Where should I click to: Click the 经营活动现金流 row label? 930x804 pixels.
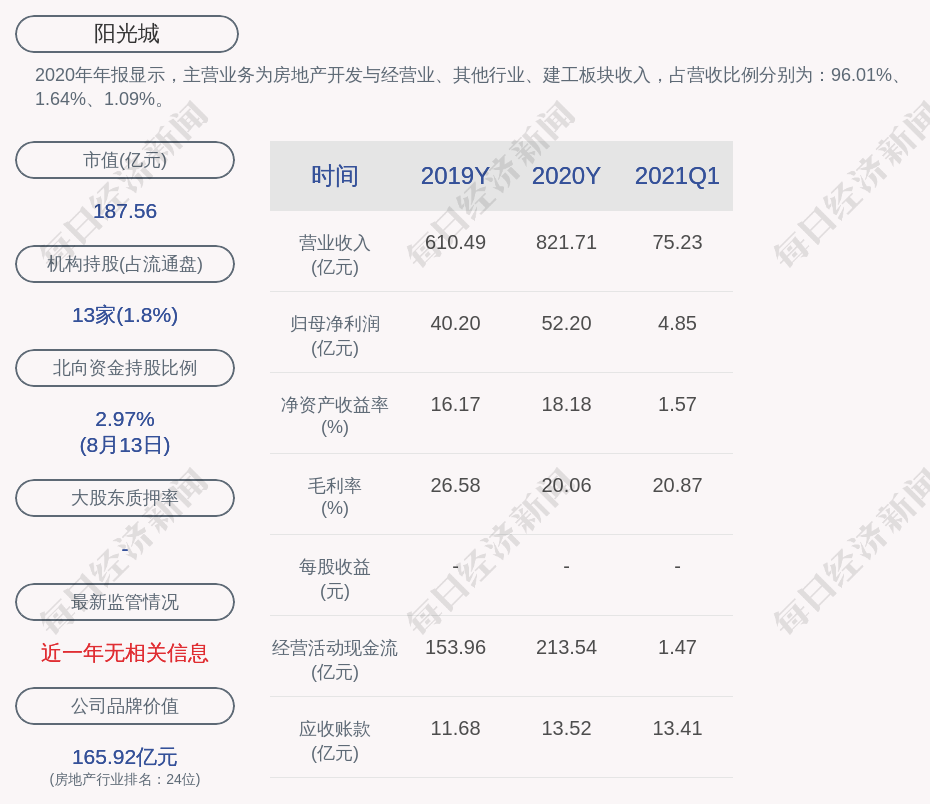[335, 659]
